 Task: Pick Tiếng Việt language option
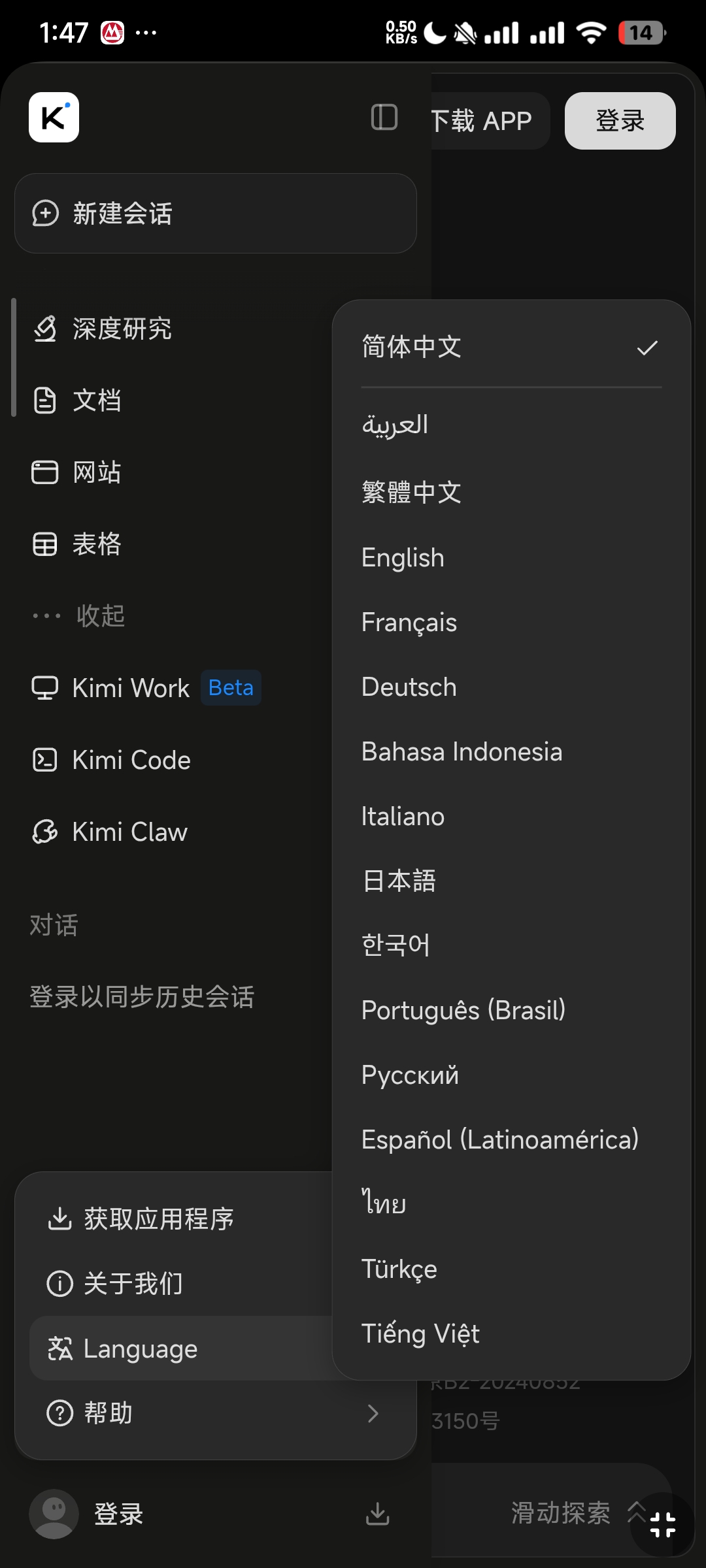tap(511, 1333)
